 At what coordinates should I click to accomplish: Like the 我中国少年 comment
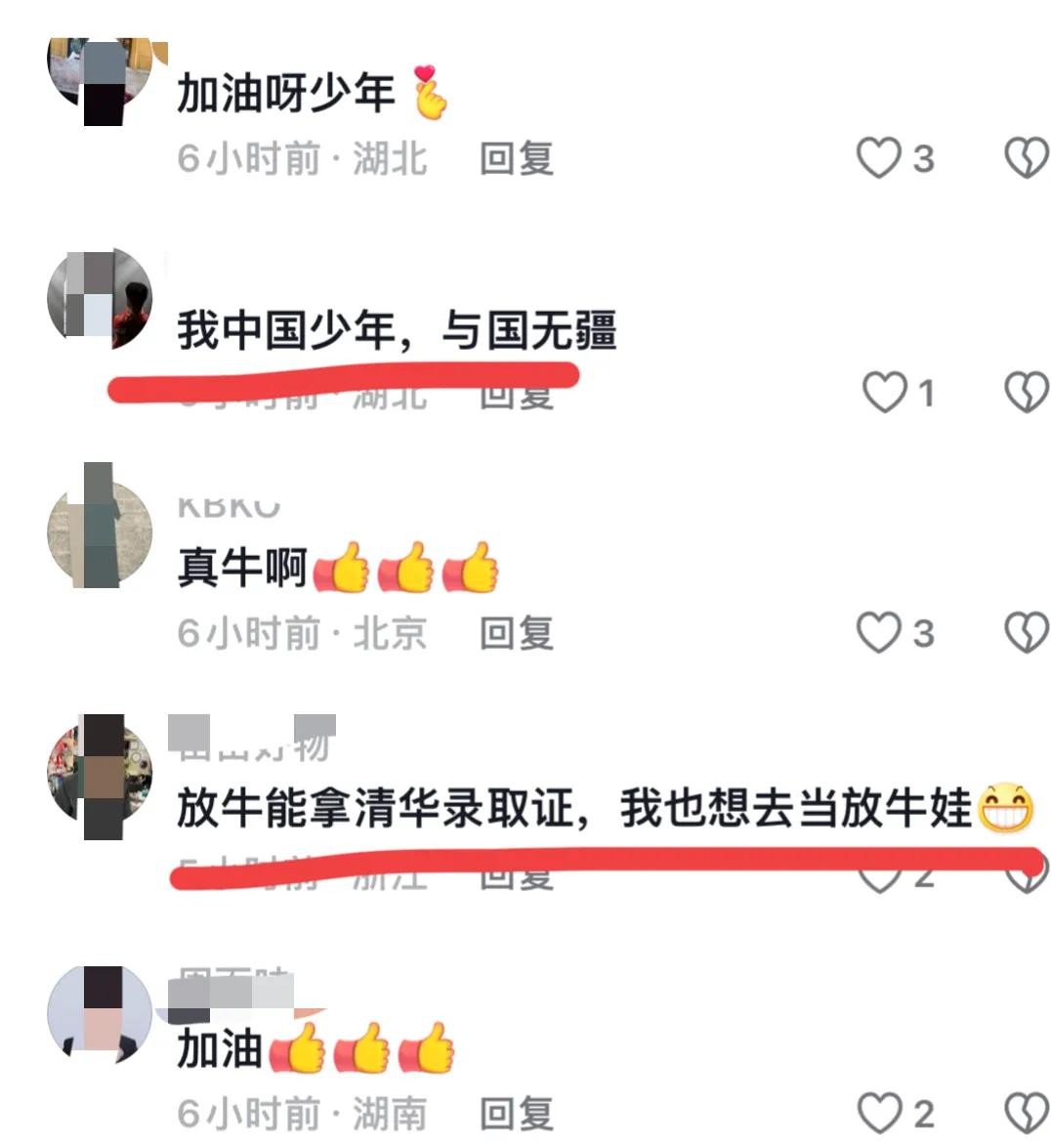click(884, 393)
